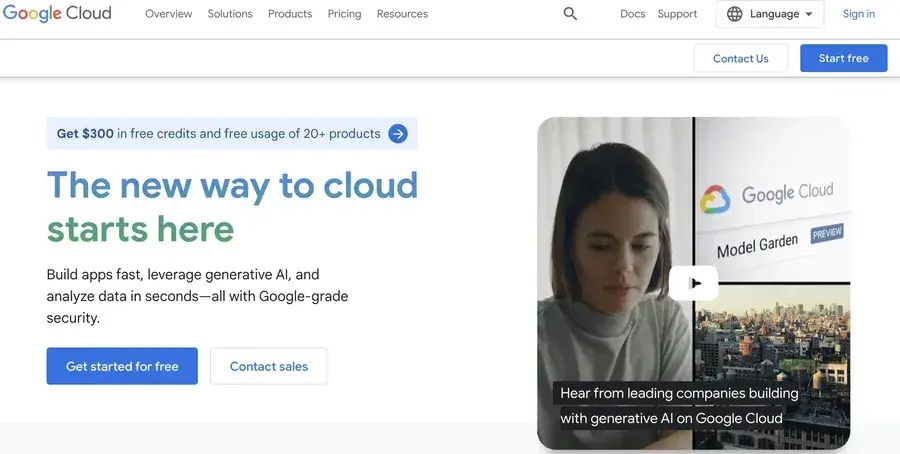Screen dimensions: 900x454
Task: Open the Support link
Action: pos(677,14)
